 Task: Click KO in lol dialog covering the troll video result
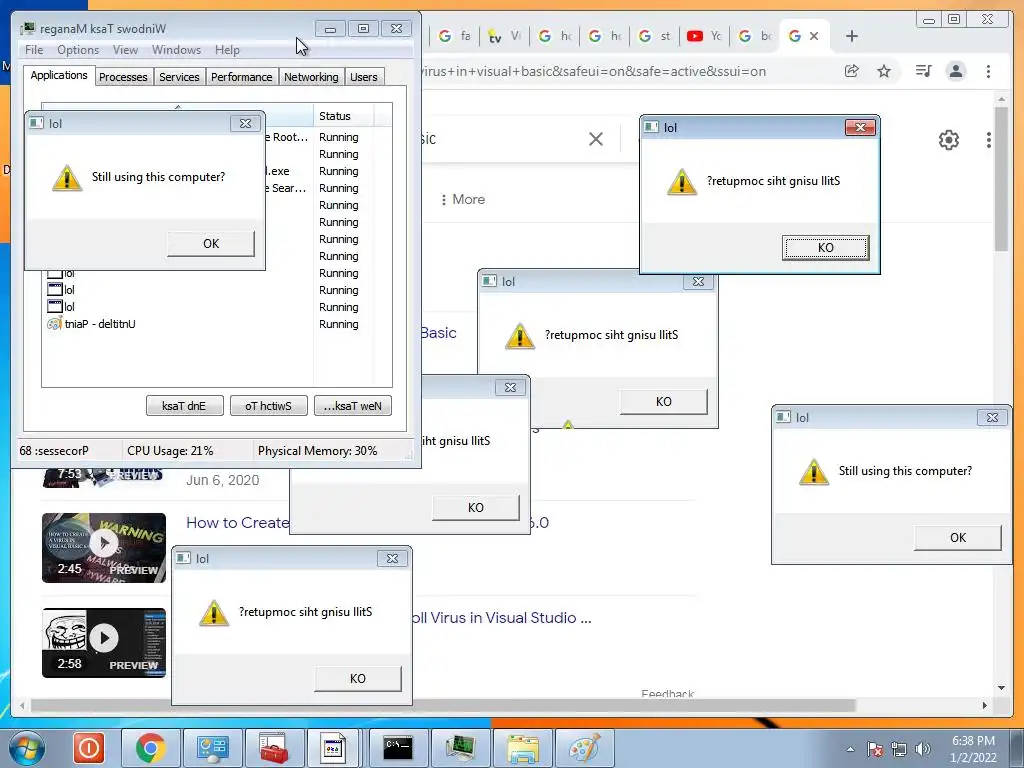point(357,679)
